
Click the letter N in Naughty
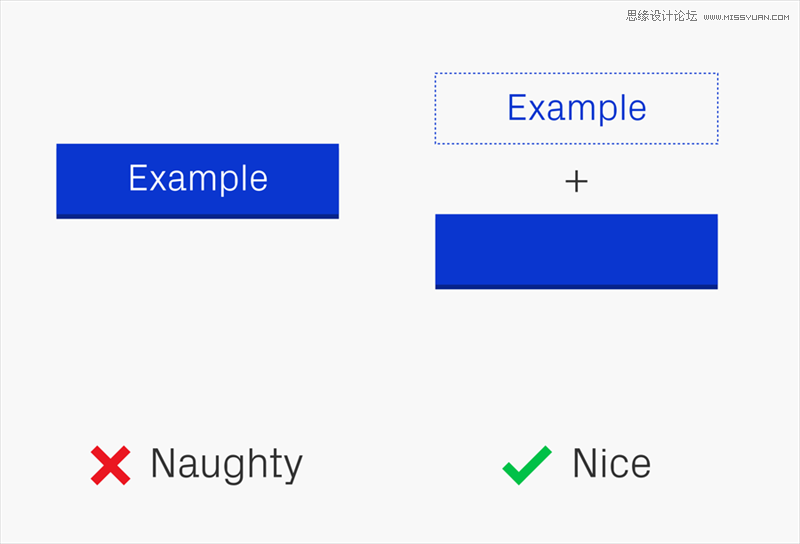tap(163, 463)
